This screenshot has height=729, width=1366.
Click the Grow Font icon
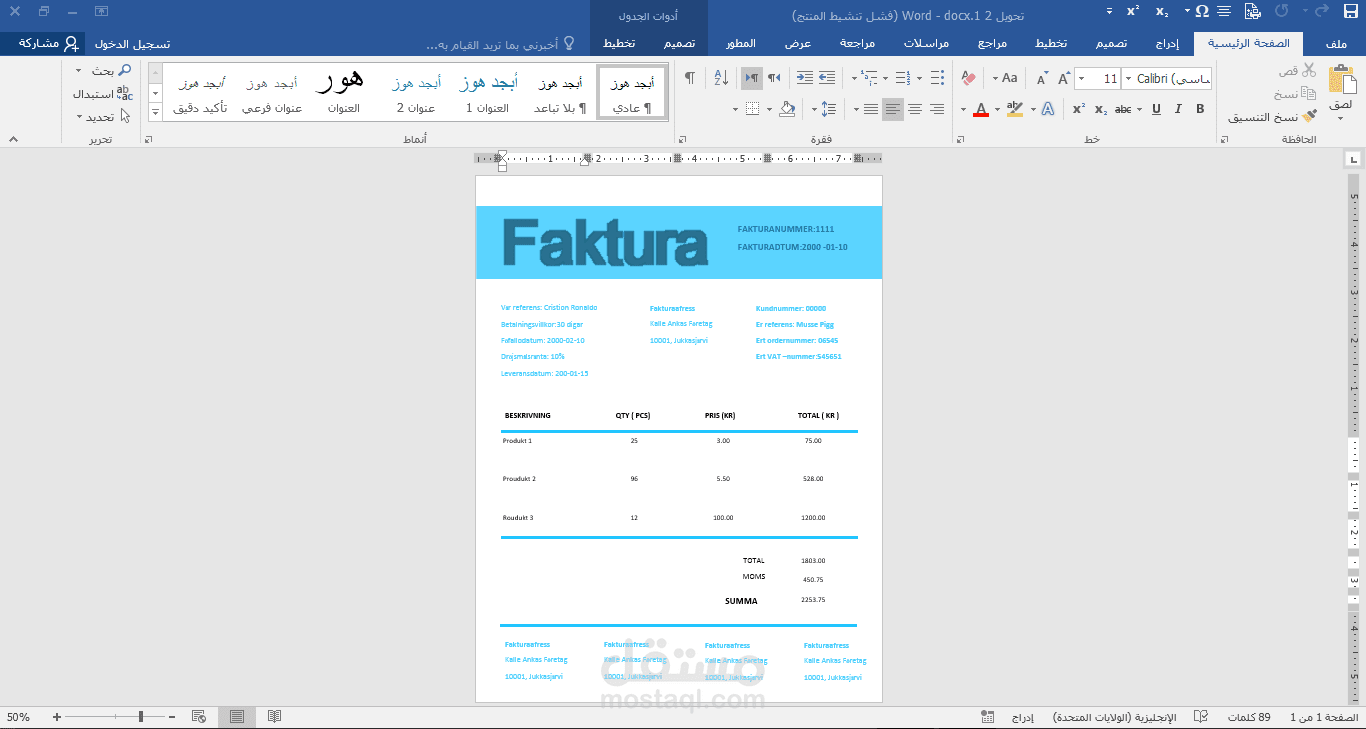(x=1063, y=78)
